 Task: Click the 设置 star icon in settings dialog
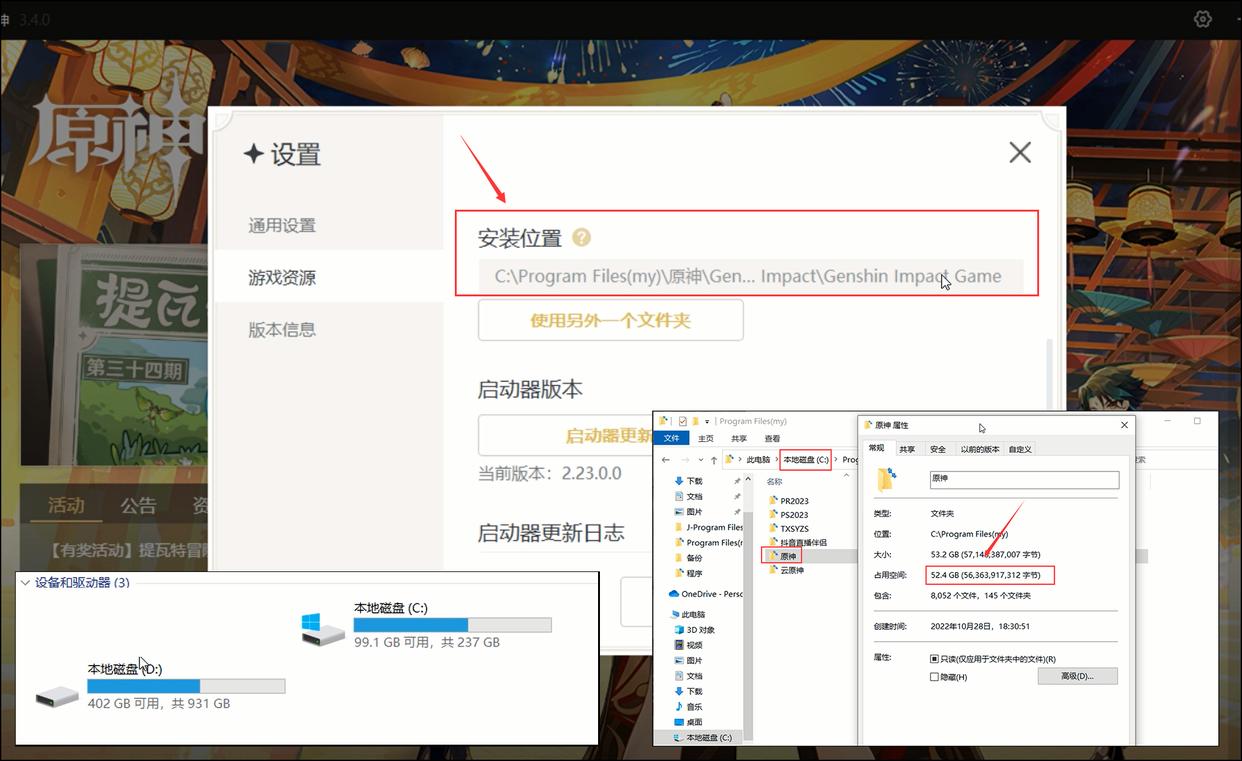click(253, 153)
